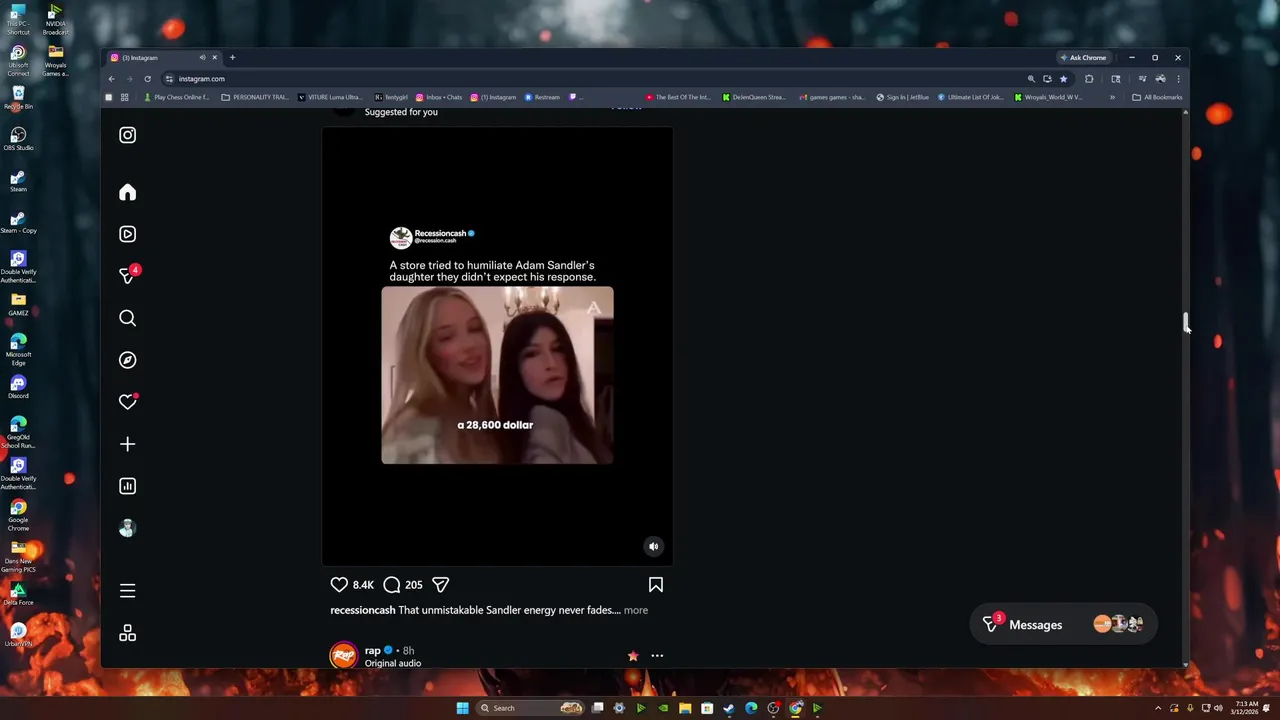The image size is (1280, 720).
Task: Bookmark this page with star icon
Action: [x=1063, y=79]
